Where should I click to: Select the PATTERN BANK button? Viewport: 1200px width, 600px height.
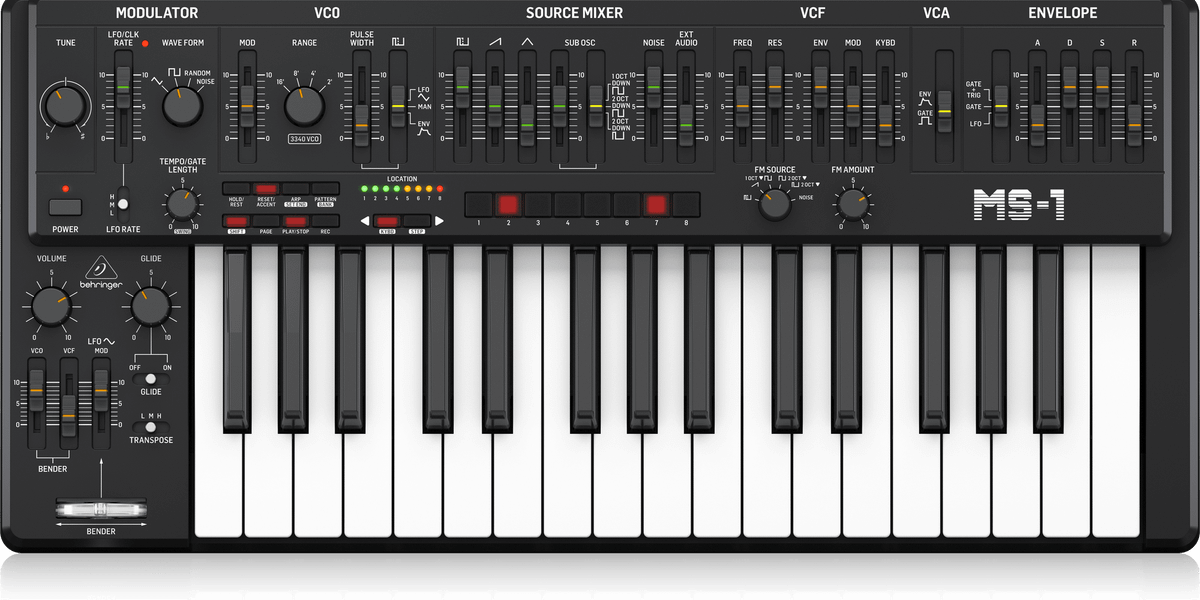[x=323, y=189]
